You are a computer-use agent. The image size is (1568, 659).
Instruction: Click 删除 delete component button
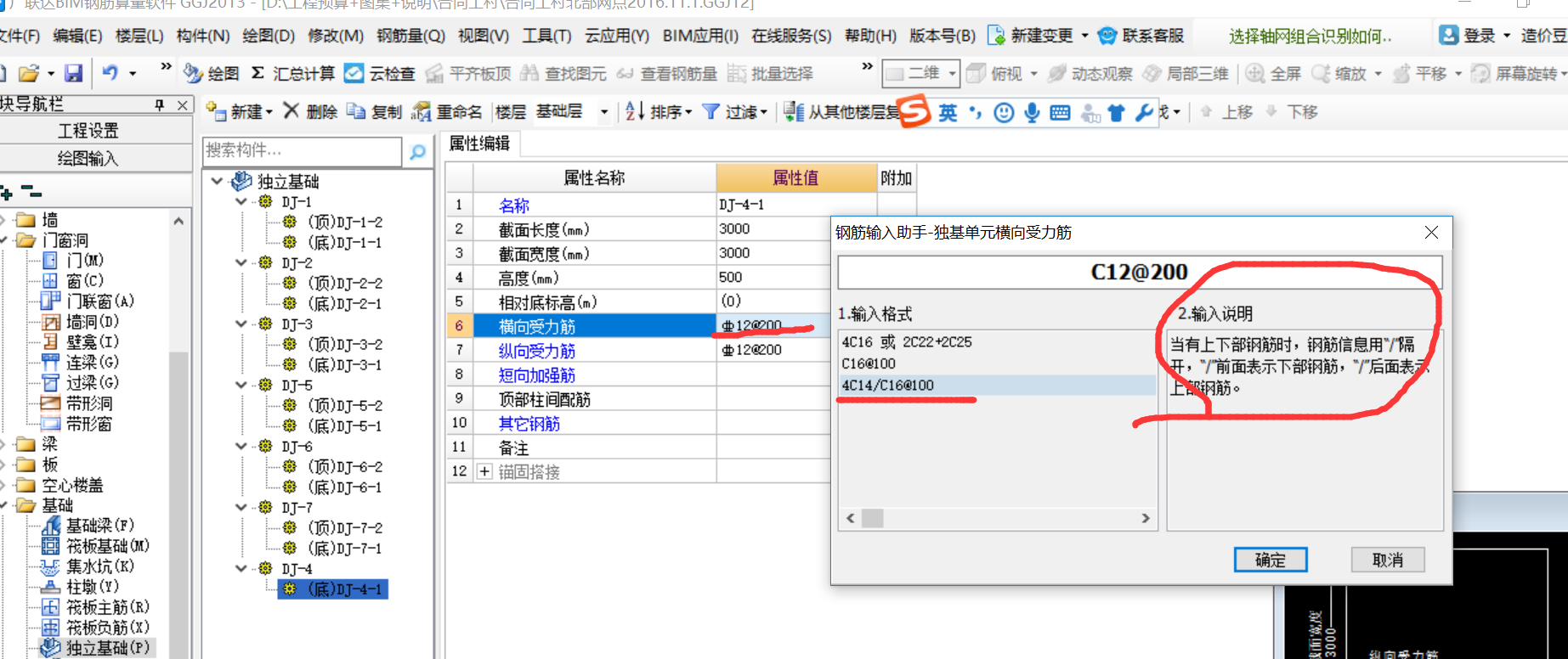310,111
